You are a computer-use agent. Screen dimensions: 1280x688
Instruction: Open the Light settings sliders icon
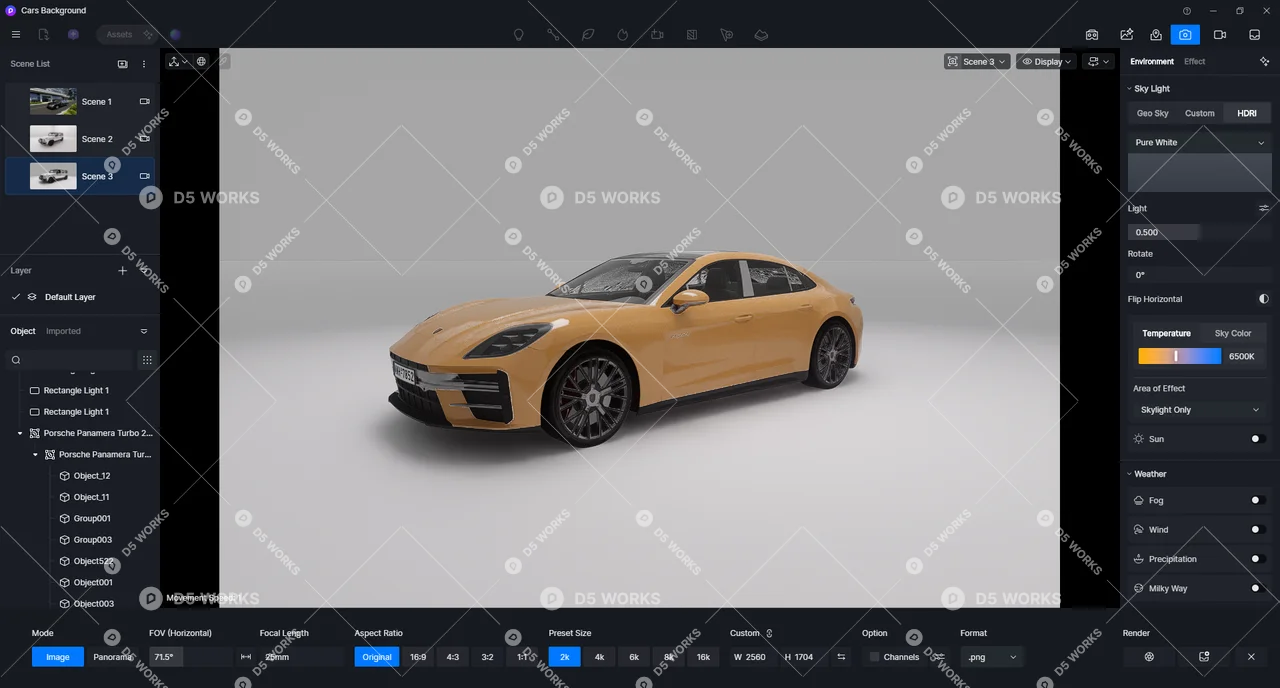click(x=1264, y=209)
